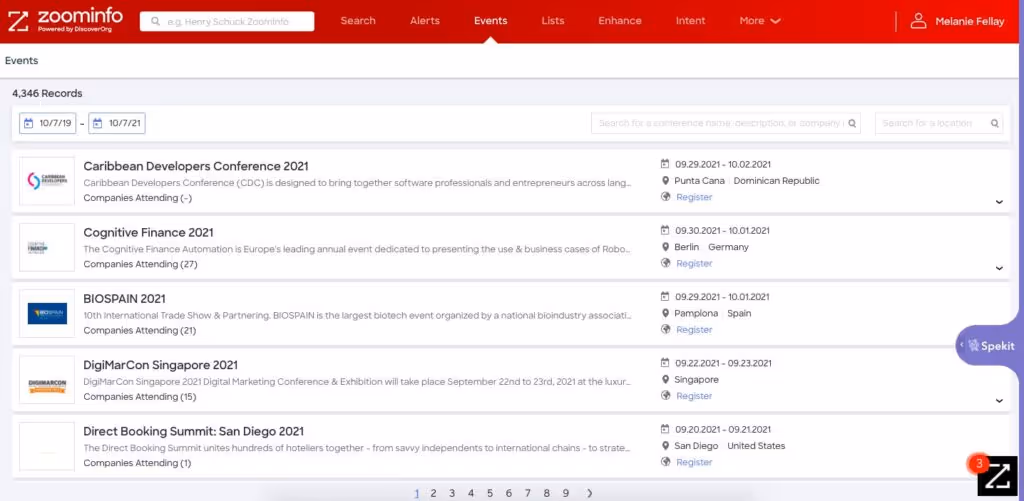Click the calendar icon for Direct Booking Summit dates
The image size is (1024, 501).
coord(665,429)
